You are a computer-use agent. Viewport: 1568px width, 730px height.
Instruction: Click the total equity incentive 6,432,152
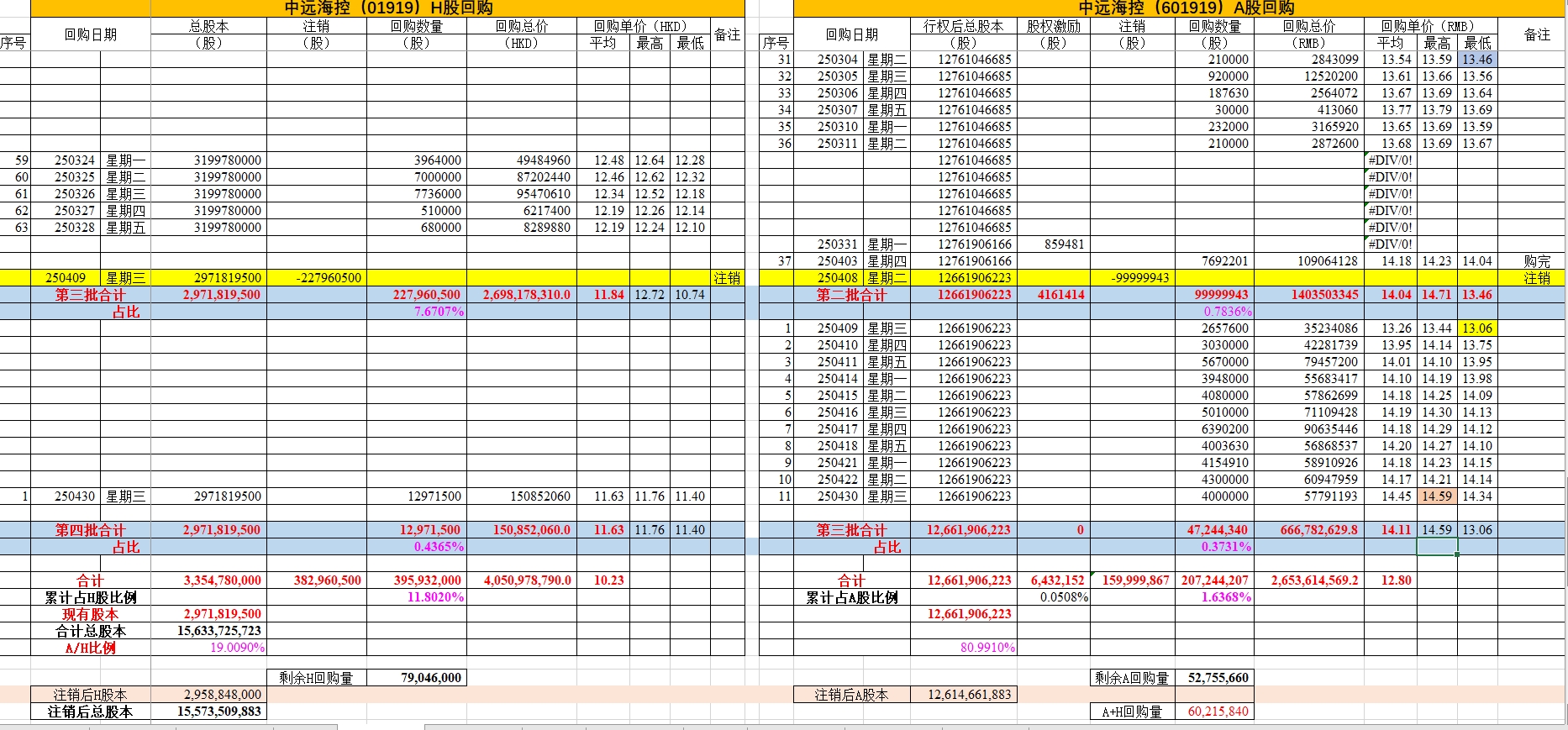[x=1053, y=580]
